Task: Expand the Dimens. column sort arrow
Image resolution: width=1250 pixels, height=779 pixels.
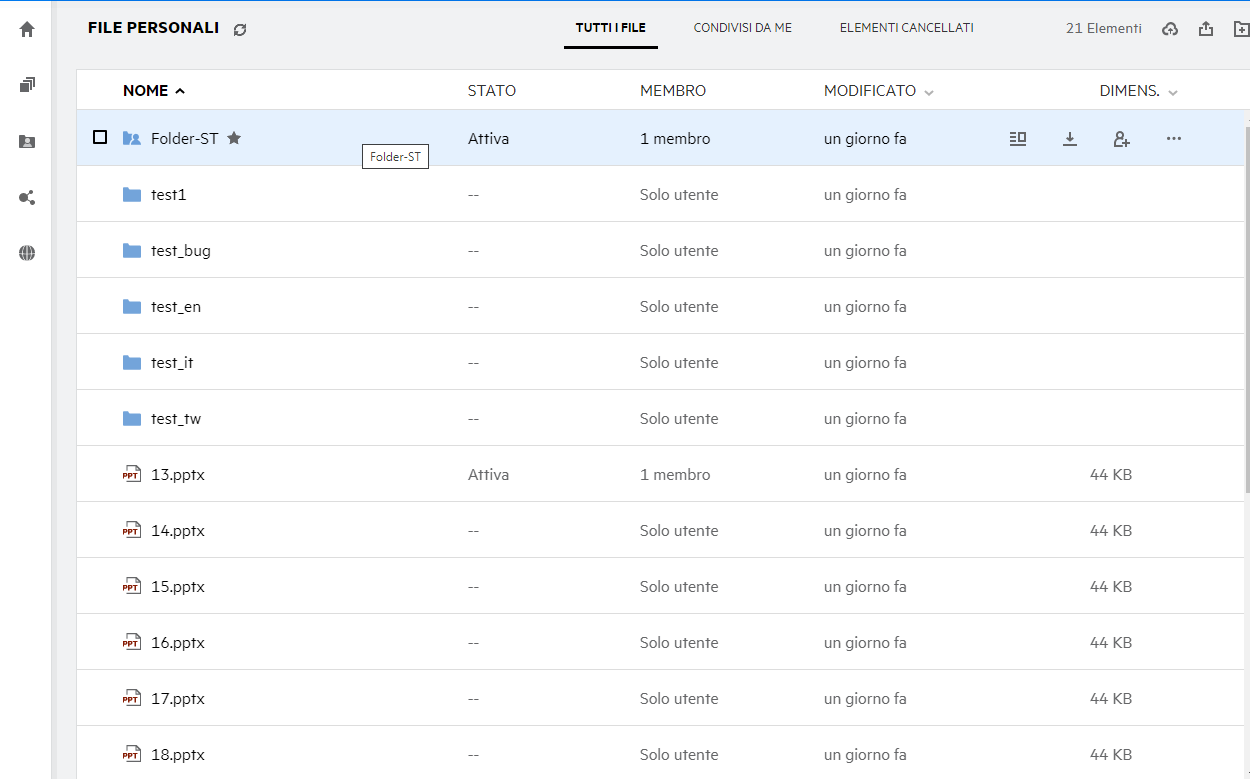Action: click(1173, 92)
